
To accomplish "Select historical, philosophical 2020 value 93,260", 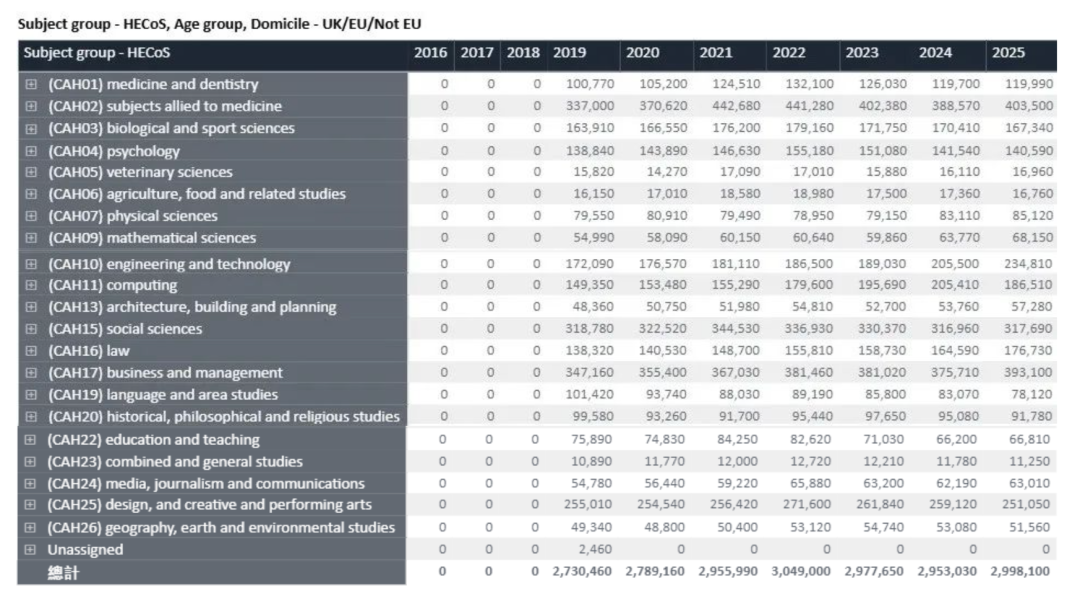I will pos(666,417).
